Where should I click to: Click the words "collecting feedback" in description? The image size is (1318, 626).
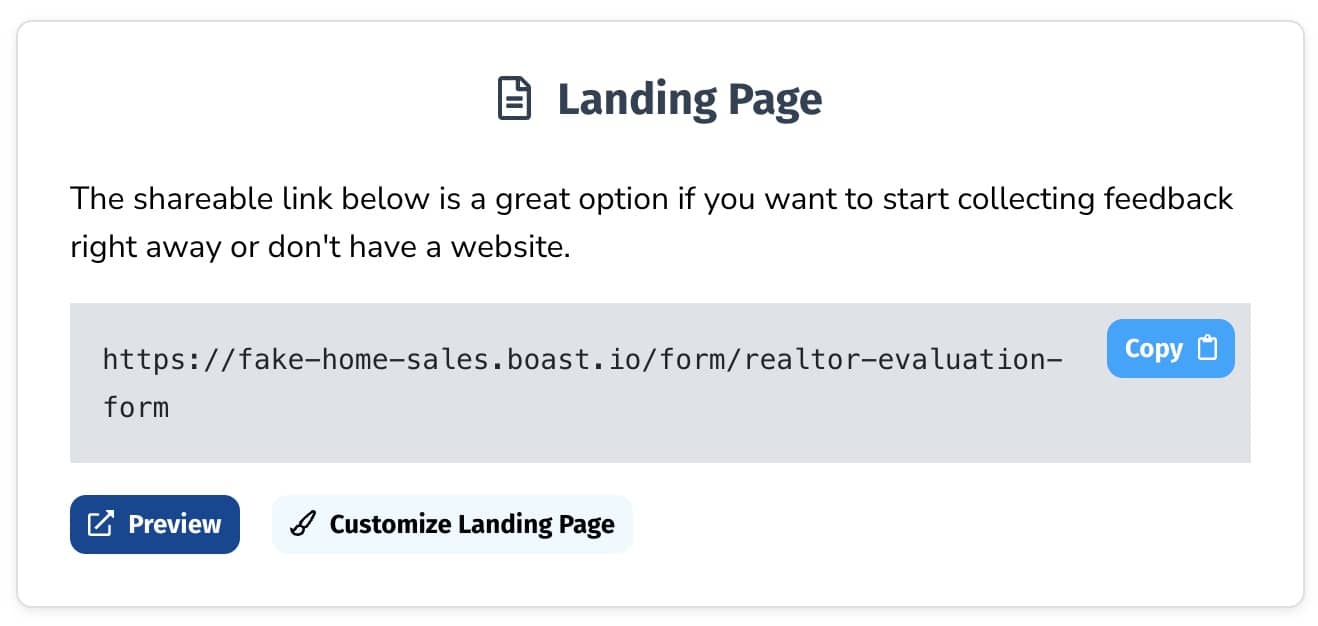1095,199
